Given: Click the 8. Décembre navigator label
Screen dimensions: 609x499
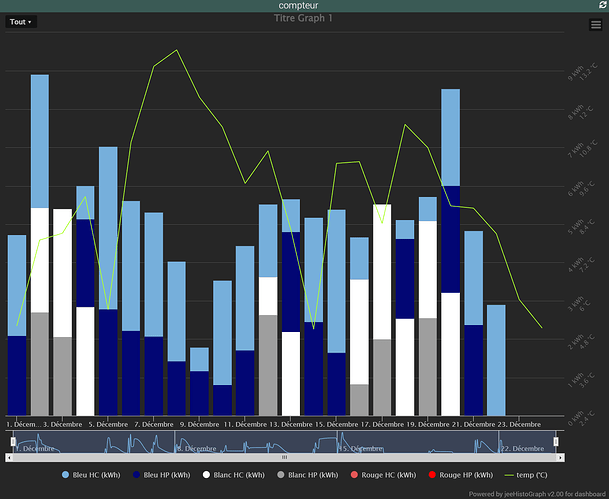Looking at the screenshot, I should pyautogui.click(x=197, y=449).
